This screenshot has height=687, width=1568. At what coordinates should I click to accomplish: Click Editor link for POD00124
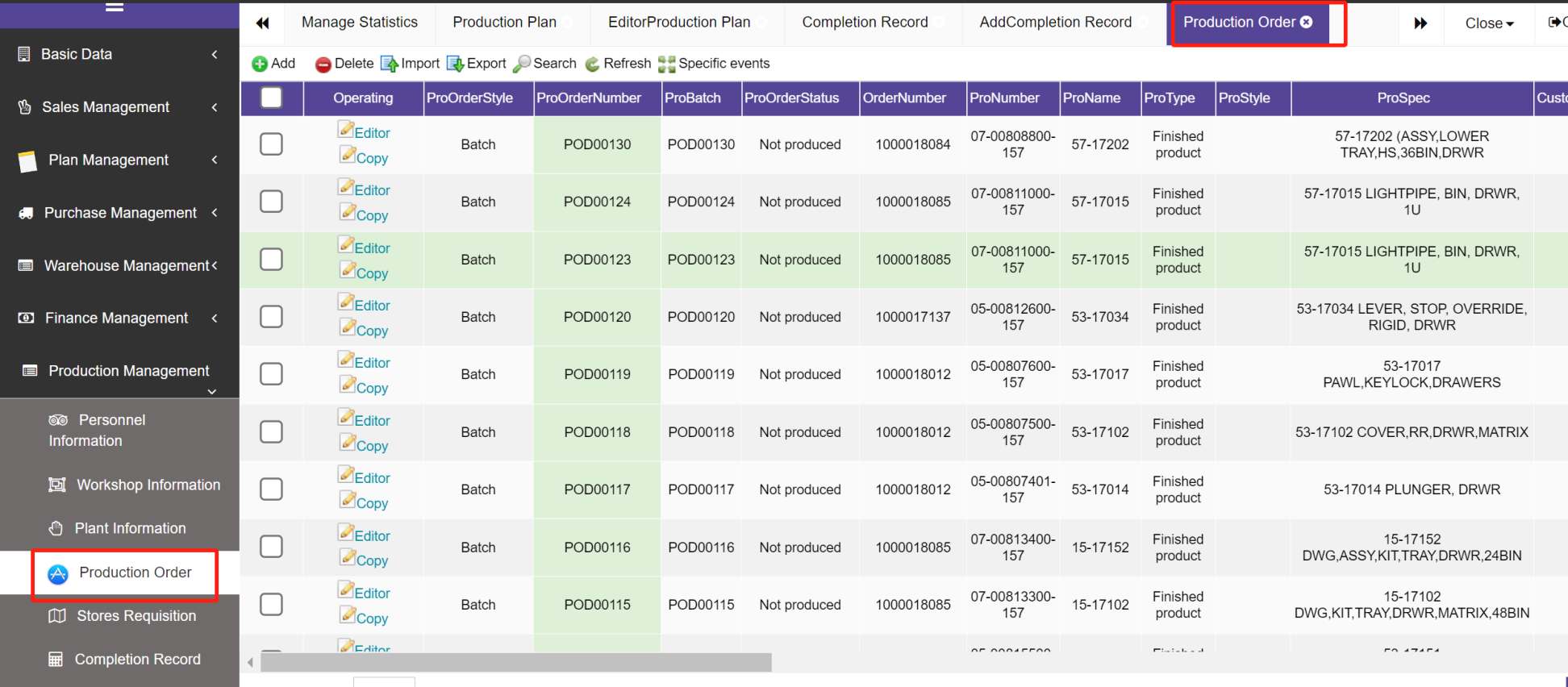[x=372, y=190]
